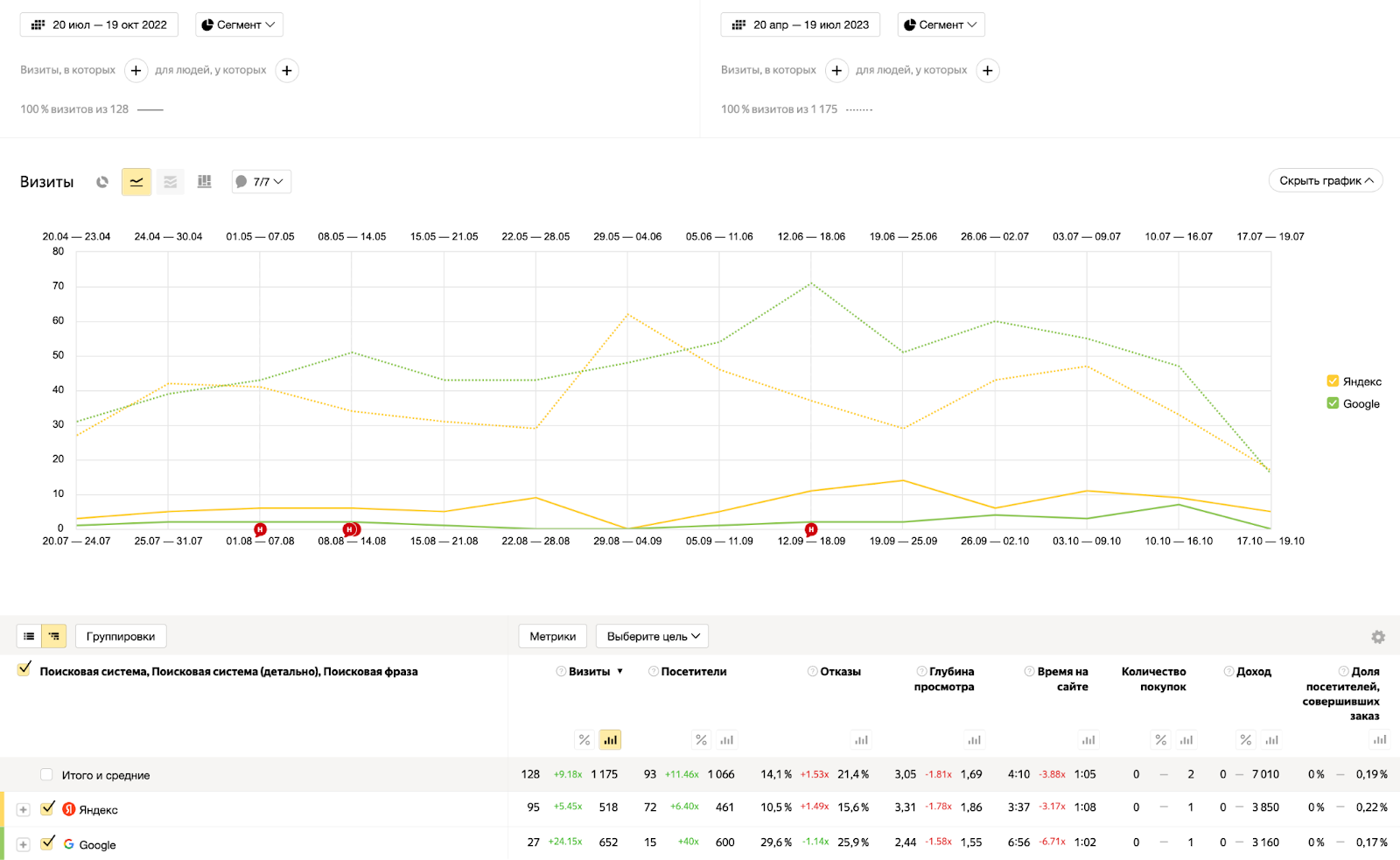1400x860 pixels.
Task: Toggle Количество покупок bar chart mode
Action: pyautogui.click(x=1186, y=740)
